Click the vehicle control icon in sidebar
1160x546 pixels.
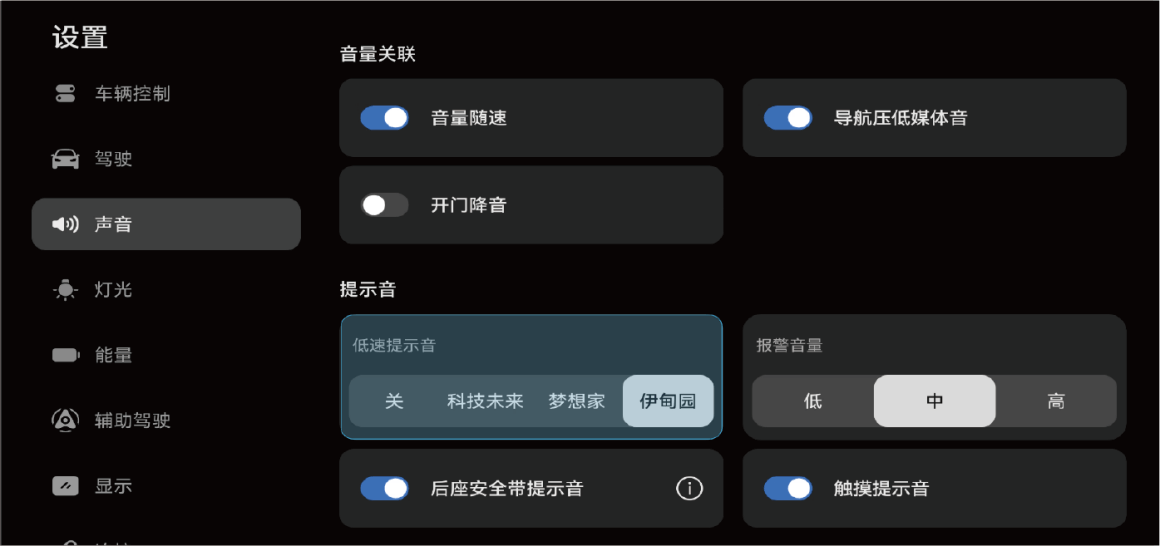click(65, 94)
